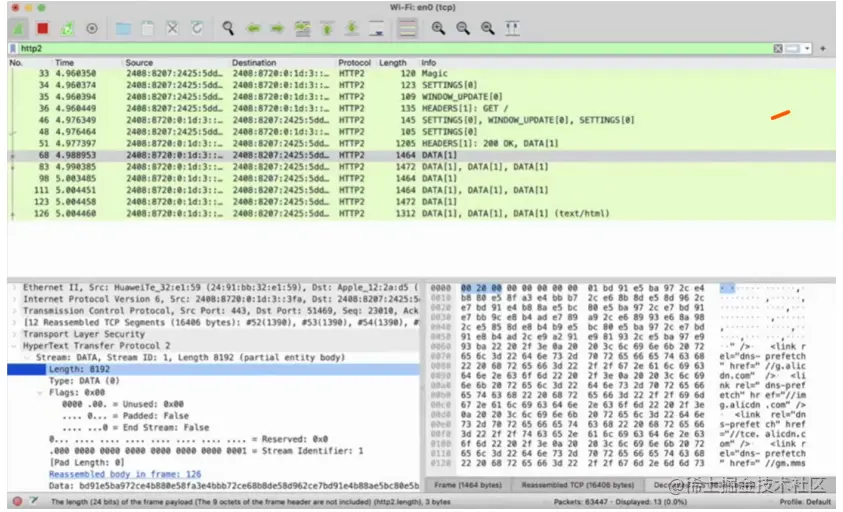843x512 pixels.
Task: Select highlighted hex bytes 00 20 00
Action: click(481, 288)
